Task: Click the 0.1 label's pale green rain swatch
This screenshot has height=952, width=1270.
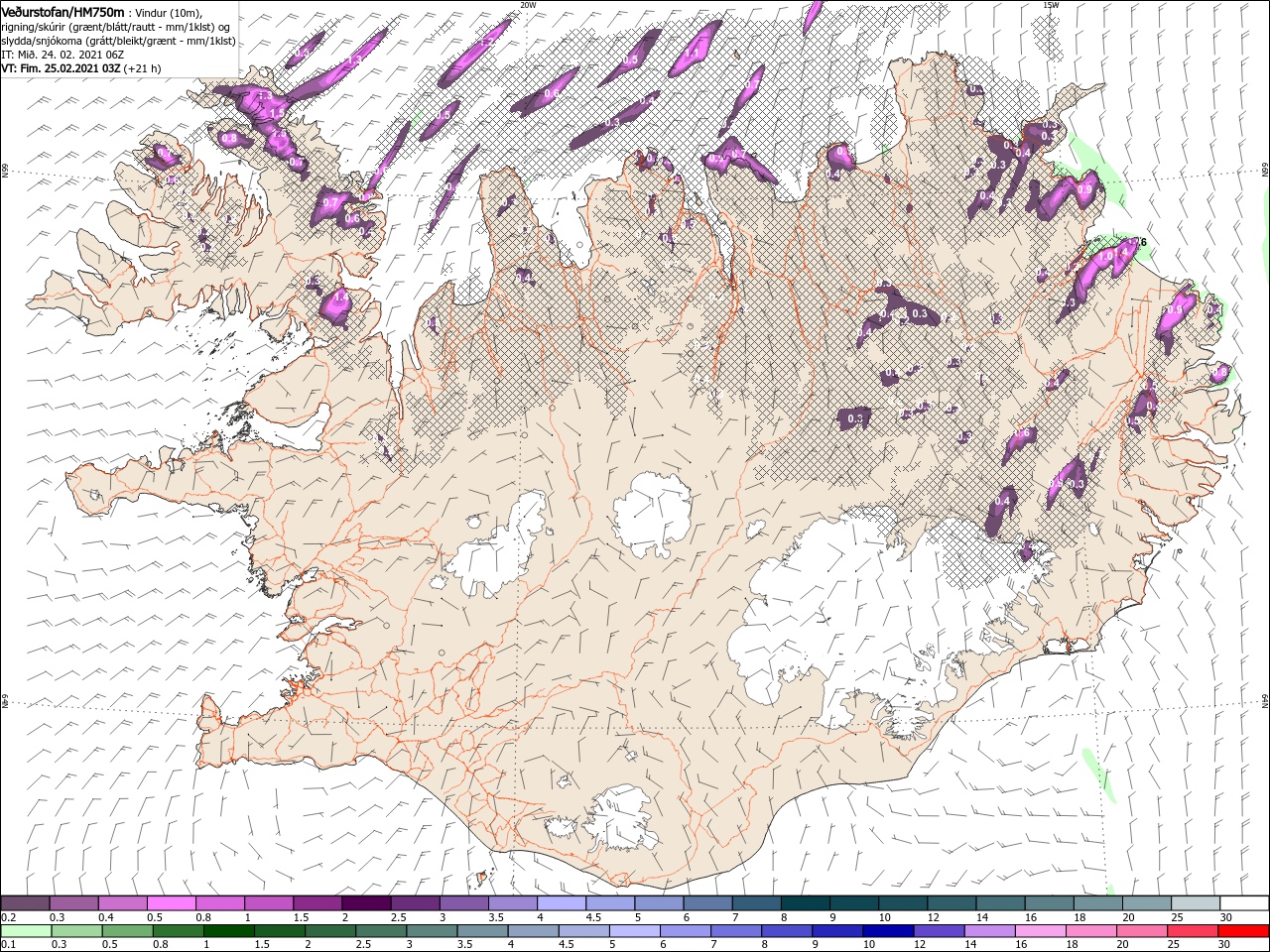Action: (26, 931)
